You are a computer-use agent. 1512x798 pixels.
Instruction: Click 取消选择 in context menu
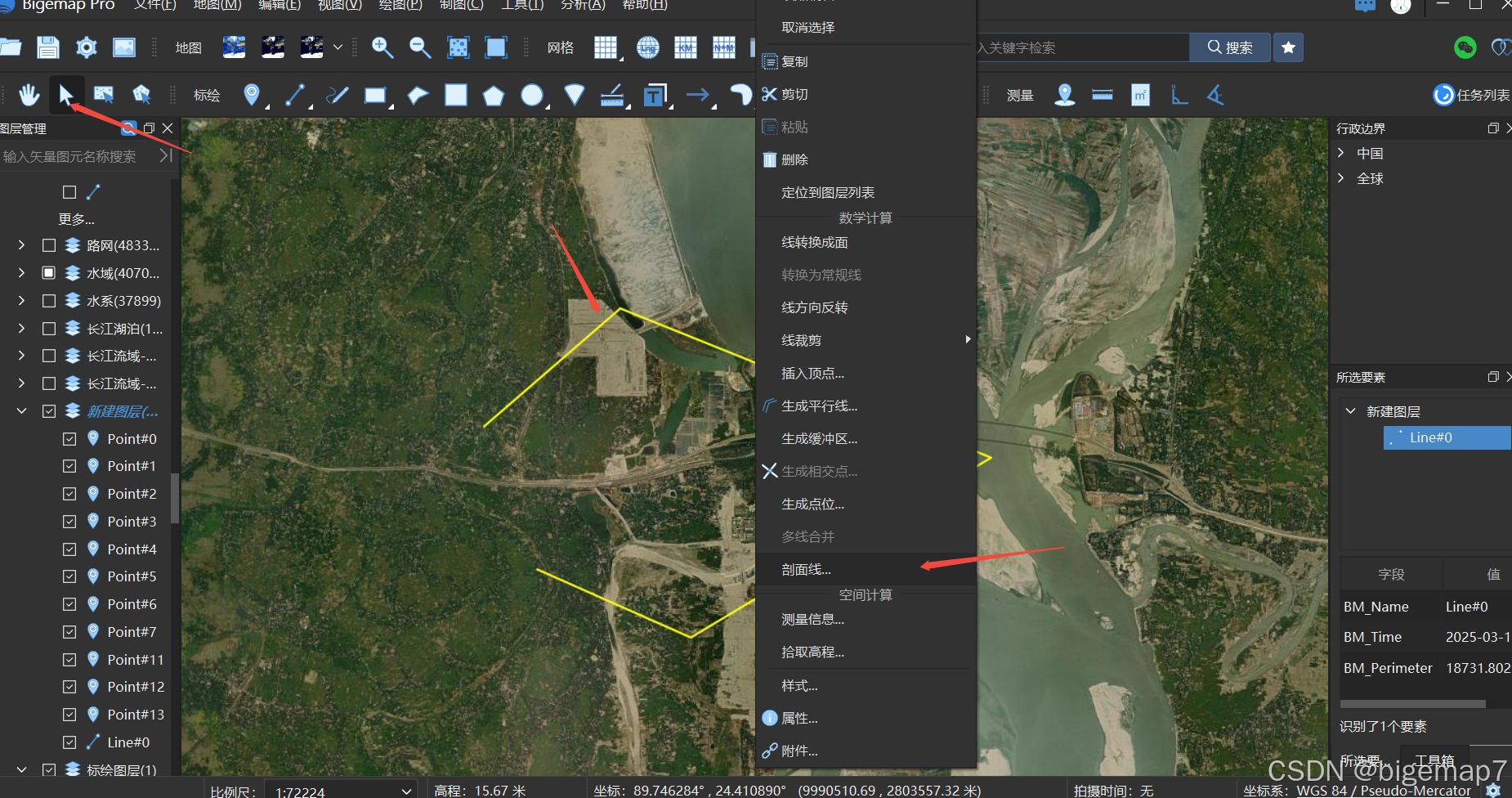(x=866, y=28)
